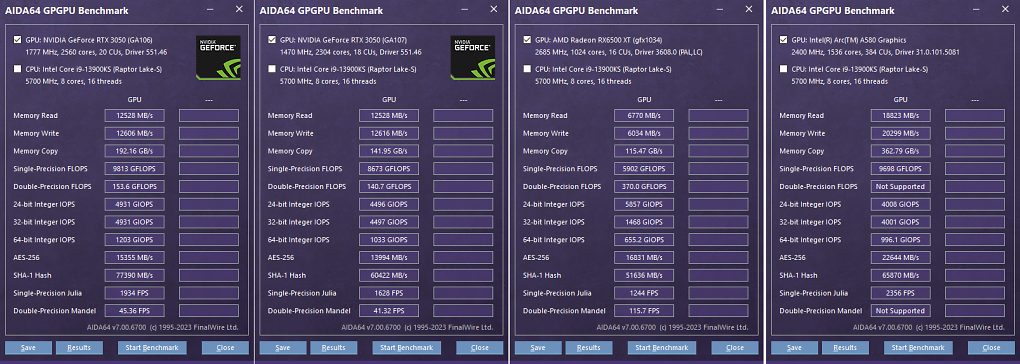Open Results in the RTX 3050 GA107 window

(333, 348)
